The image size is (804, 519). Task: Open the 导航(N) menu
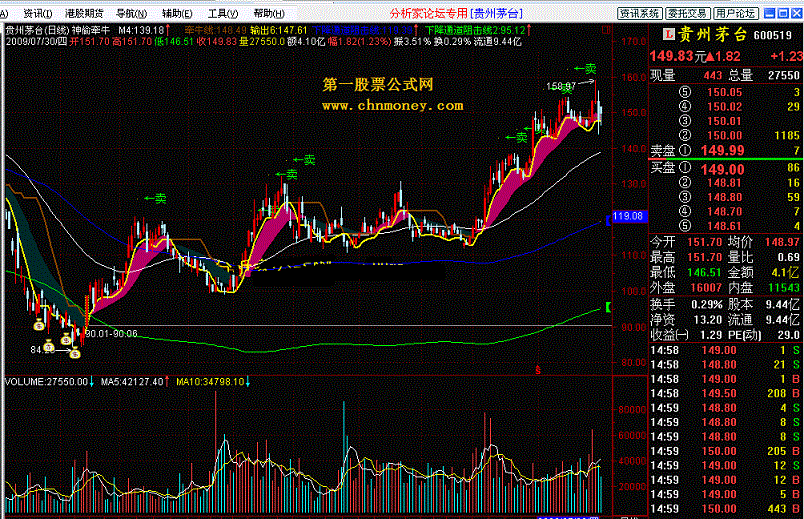[131, 14]
